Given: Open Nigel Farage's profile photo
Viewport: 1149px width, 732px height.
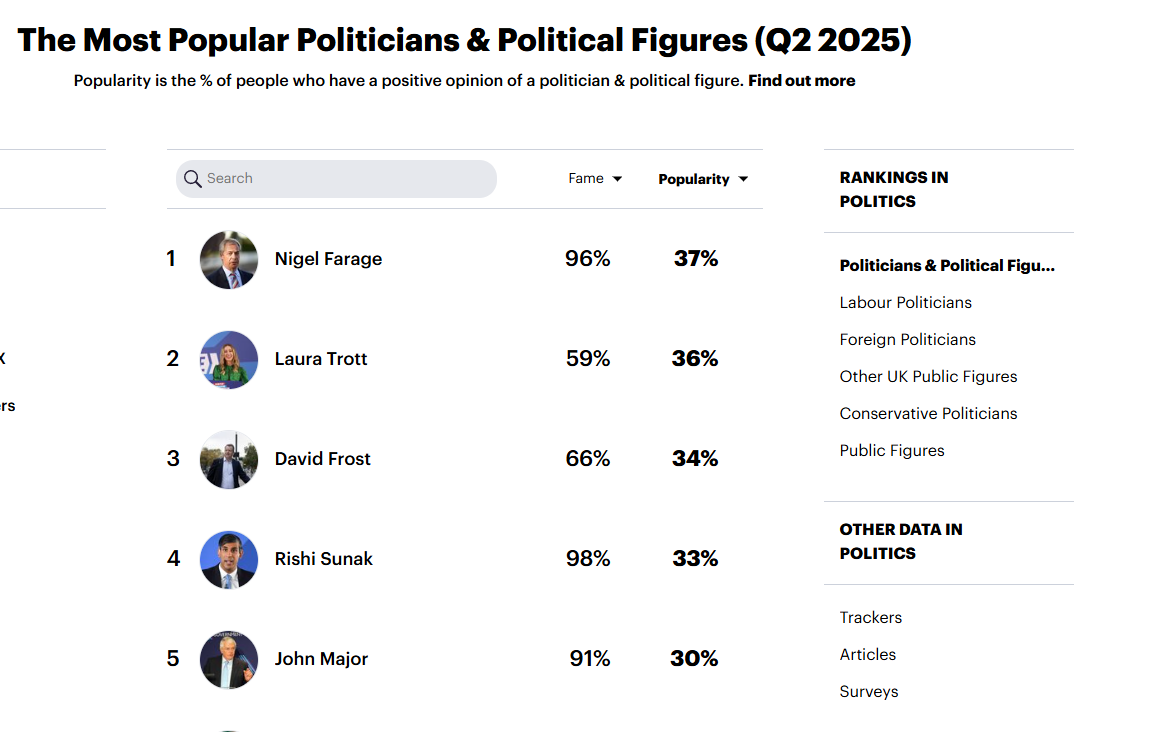Looking at the screenshot, I should 229,259.
